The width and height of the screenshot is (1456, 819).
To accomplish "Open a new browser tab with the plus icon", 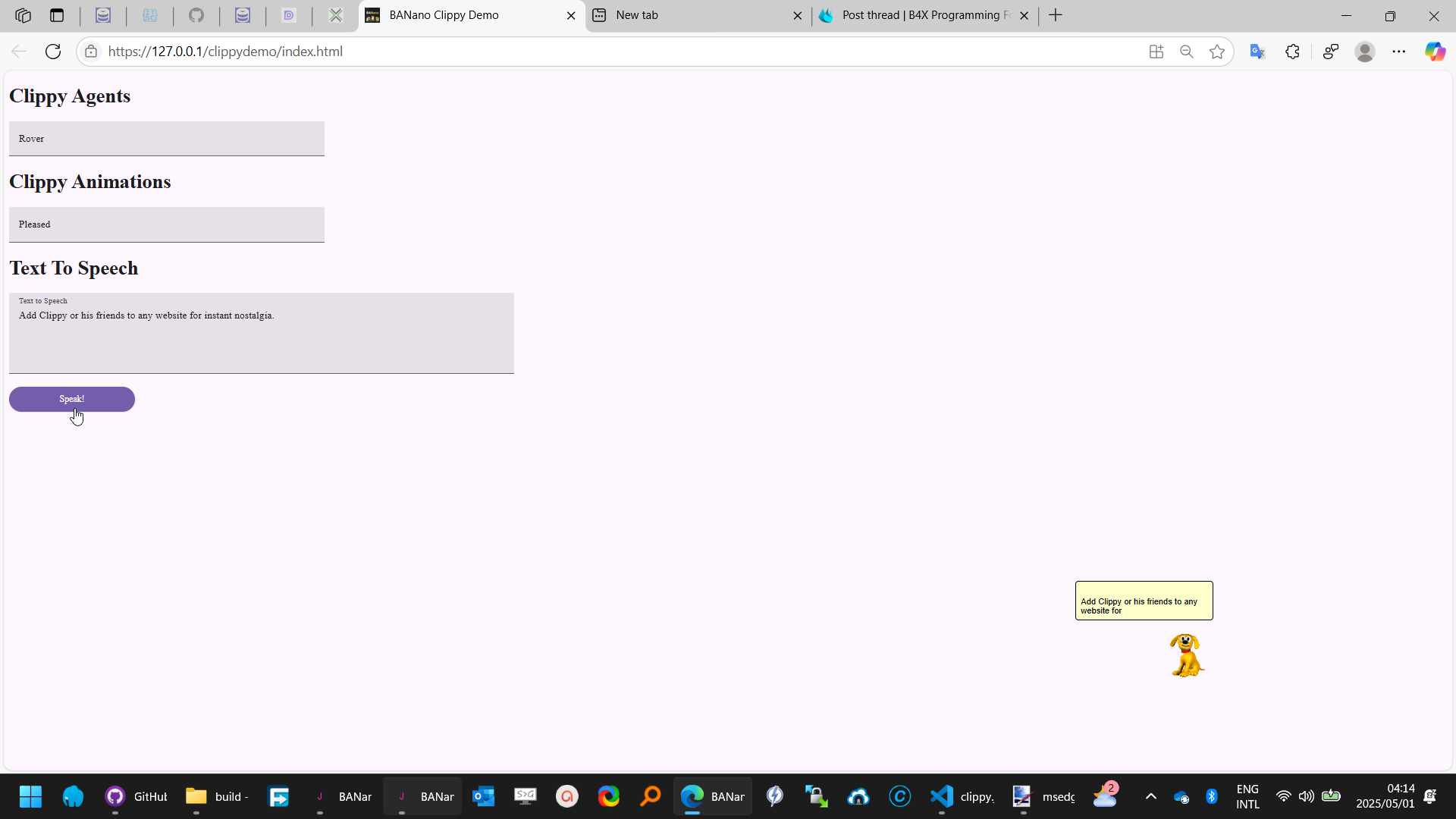I will 1056,15.
